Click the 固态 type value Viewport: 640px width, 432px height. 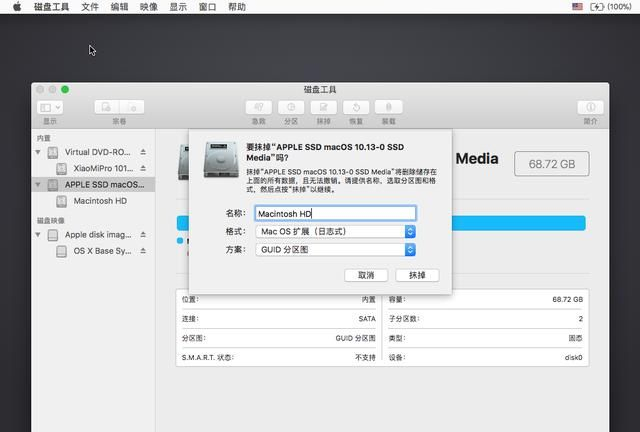576,338
